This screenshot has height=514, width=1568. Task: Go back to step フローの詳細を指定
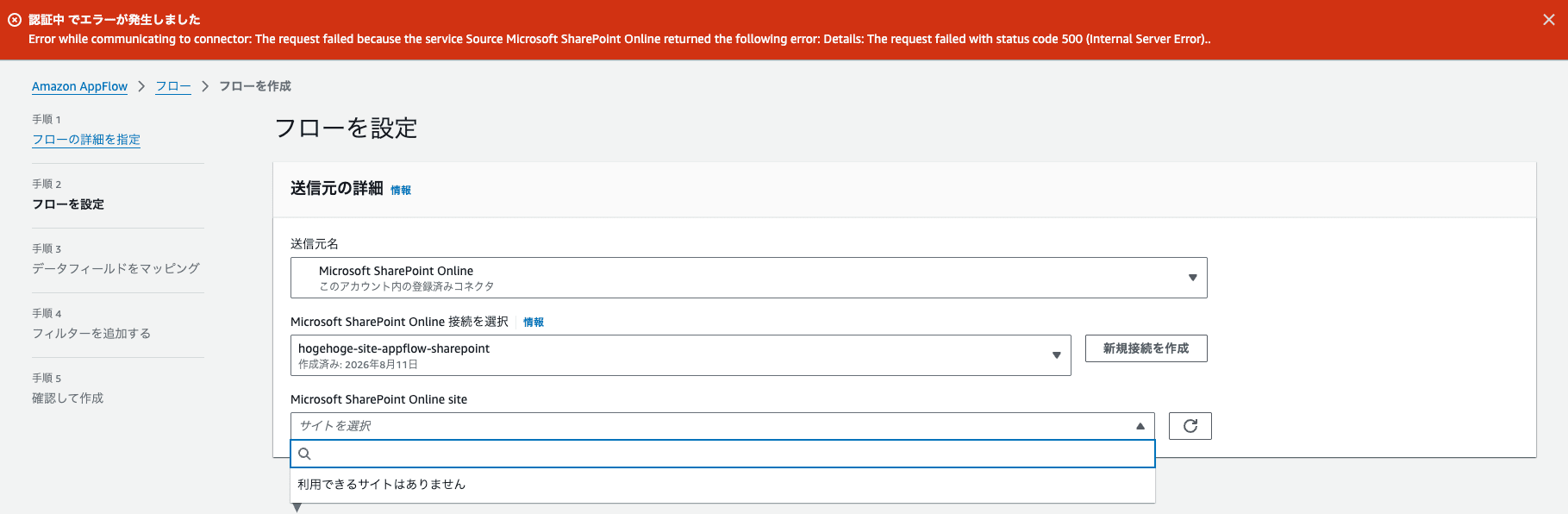click(86, 140)
